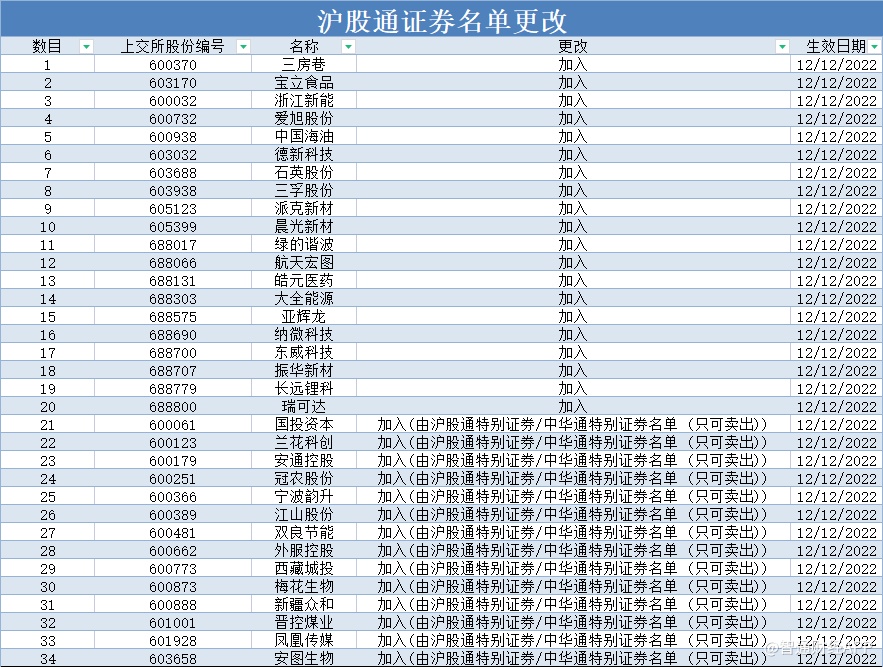Viewport: 883px width, 667px height.
Task: Select stock code cell 688303
Action: pos(173,299)
